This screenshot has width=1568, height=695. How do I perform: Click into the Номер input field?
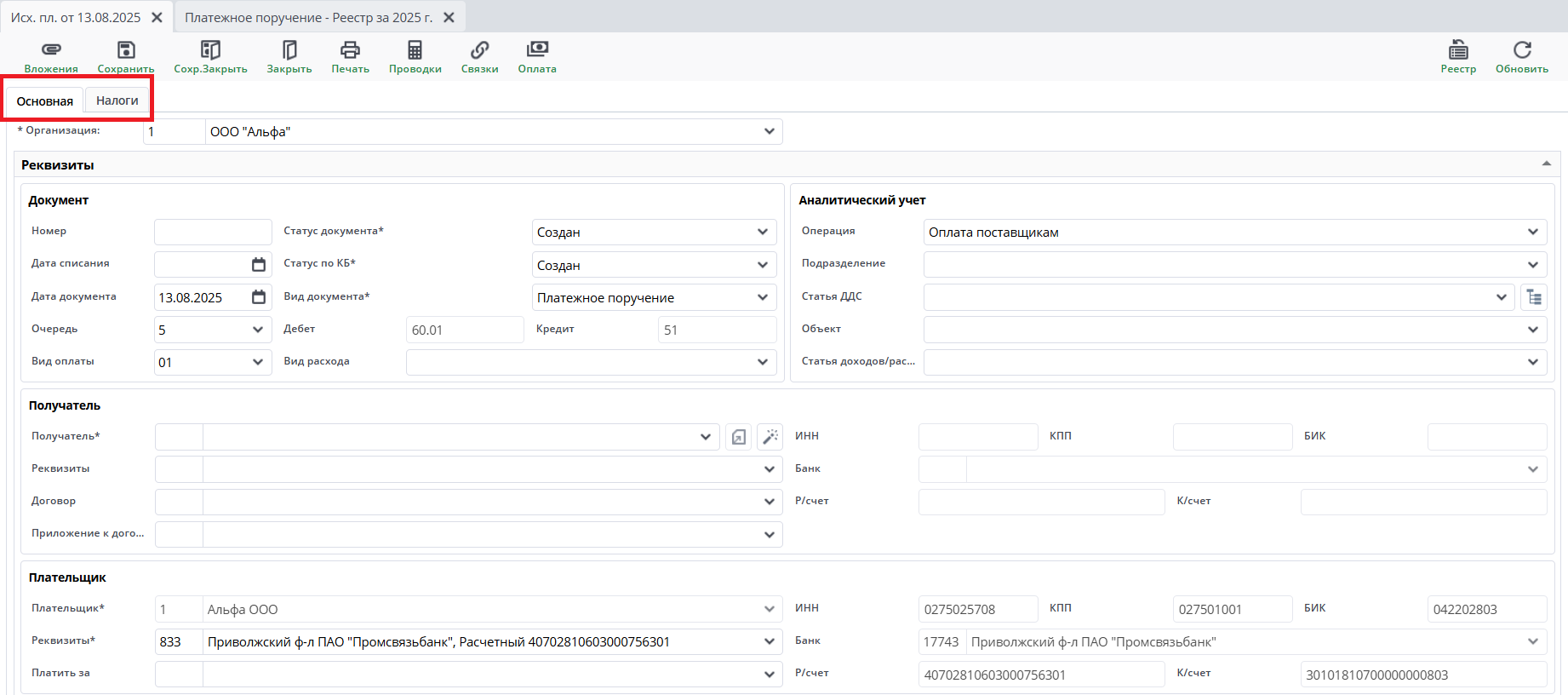pos(213,232)
